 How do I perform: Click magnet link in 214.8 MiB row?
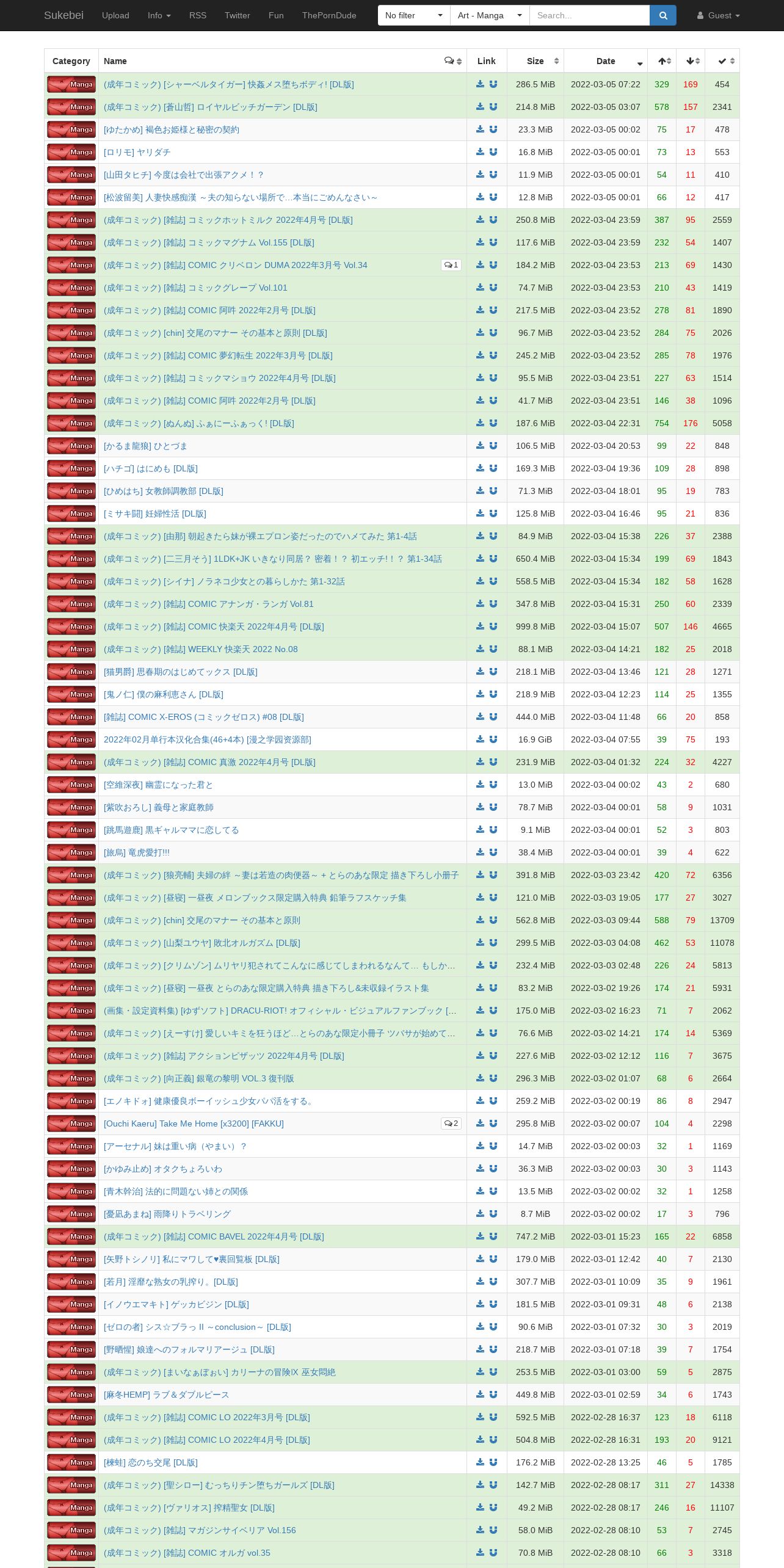(493, 107)
